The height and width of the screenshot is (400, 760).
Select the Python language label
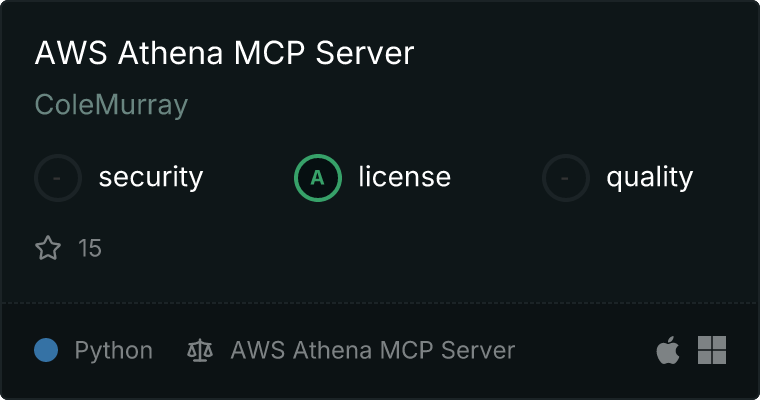click(x=114, y=350)
